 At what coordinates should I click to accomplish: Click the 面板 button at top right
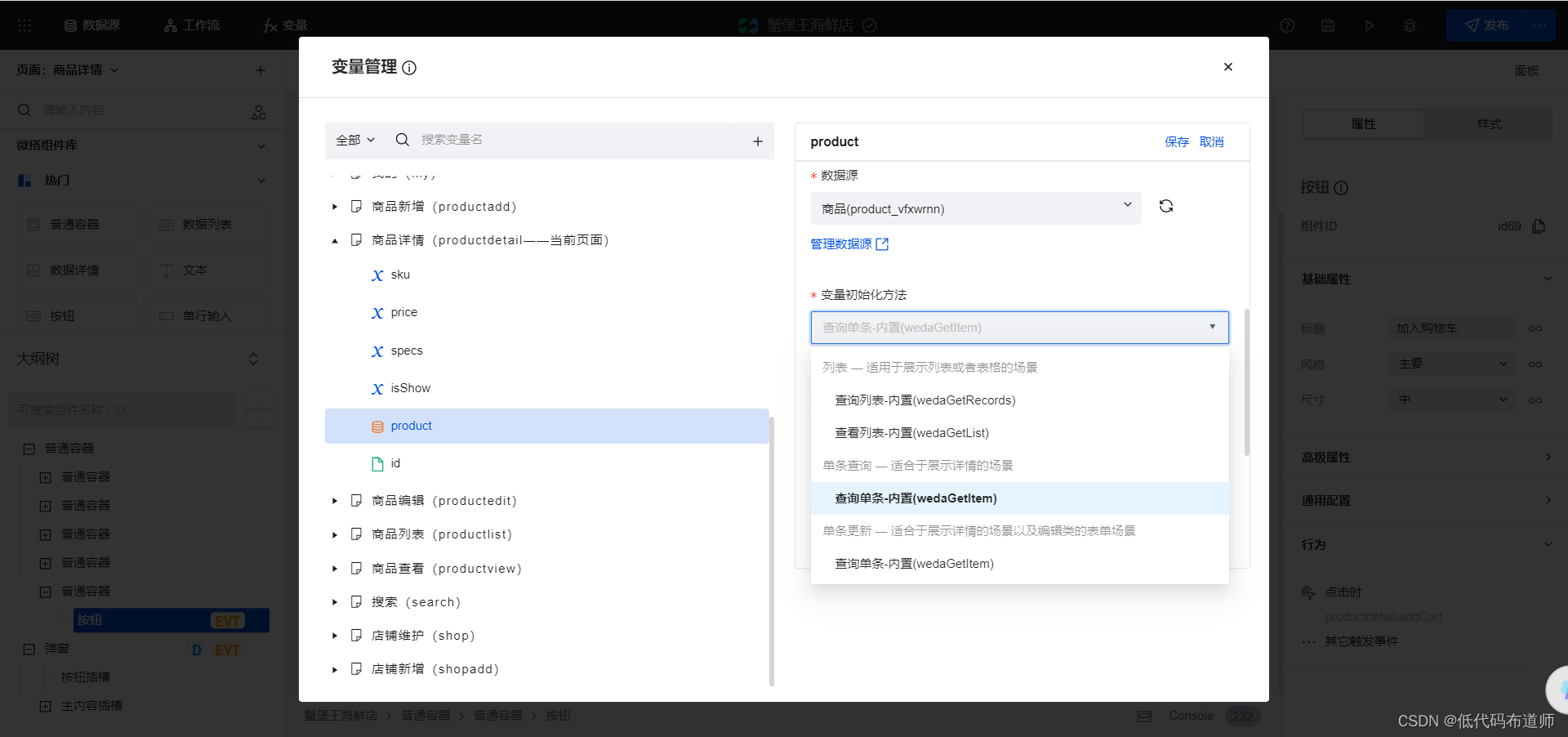tap(1526, 71)
